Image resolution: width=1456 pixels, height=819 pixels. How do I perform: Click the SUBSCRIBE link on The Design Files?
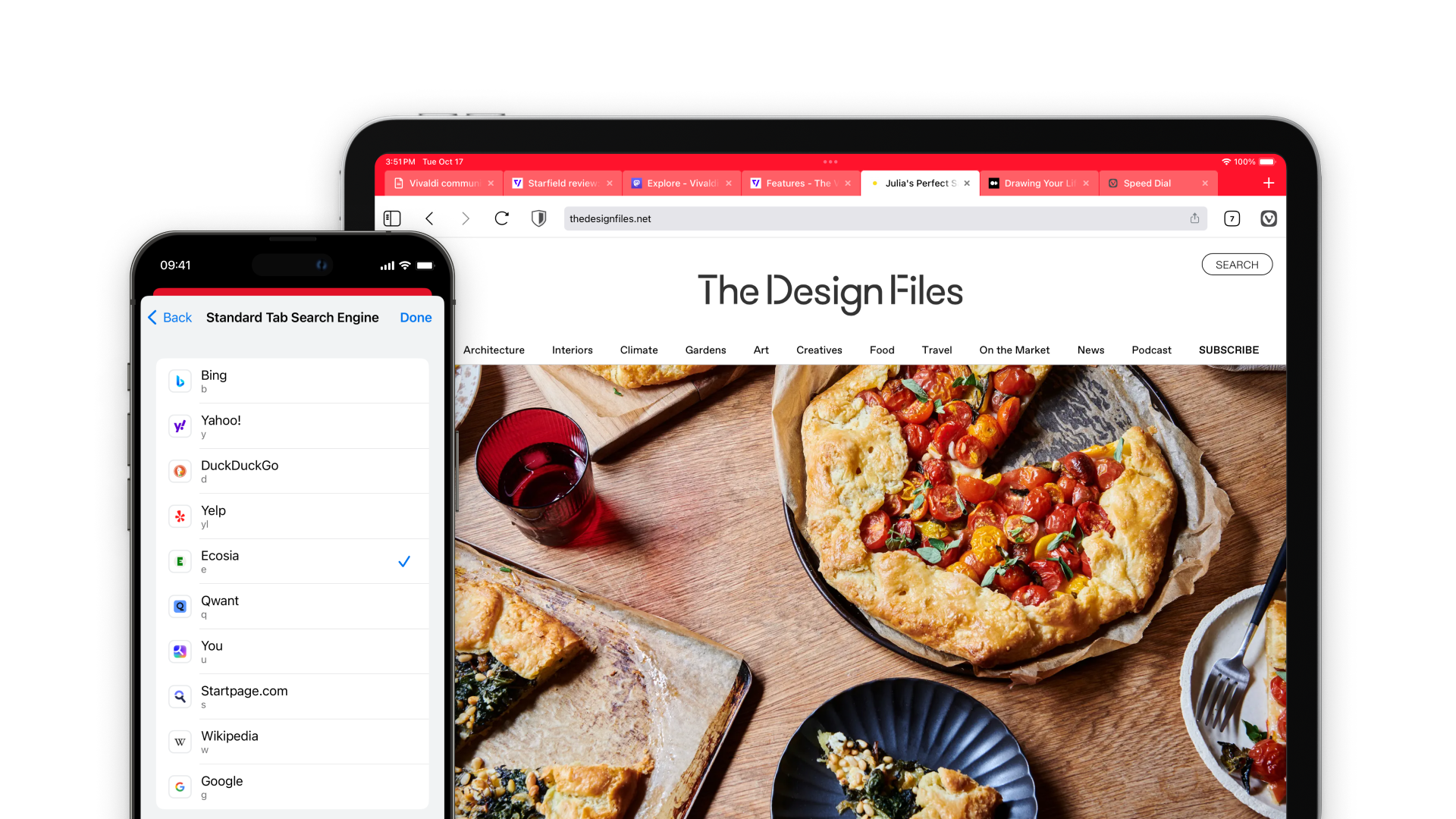click(x=1228, y=349)
